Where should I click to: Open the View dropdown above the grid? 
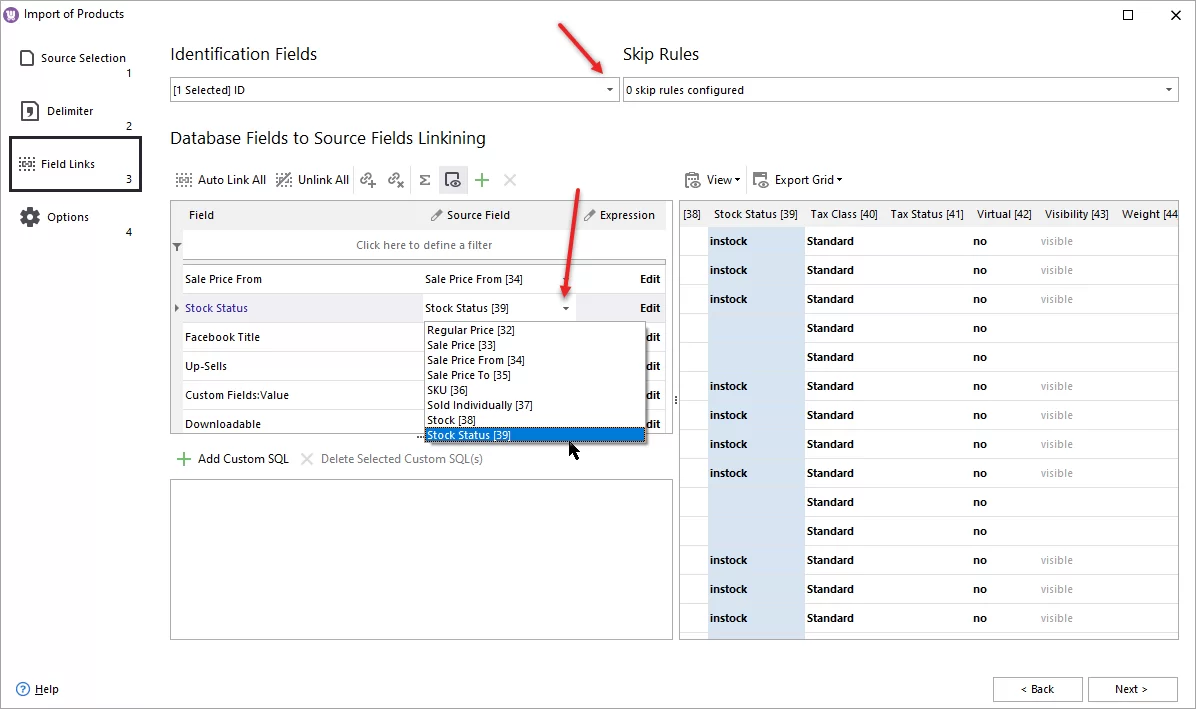pos(714,180)
